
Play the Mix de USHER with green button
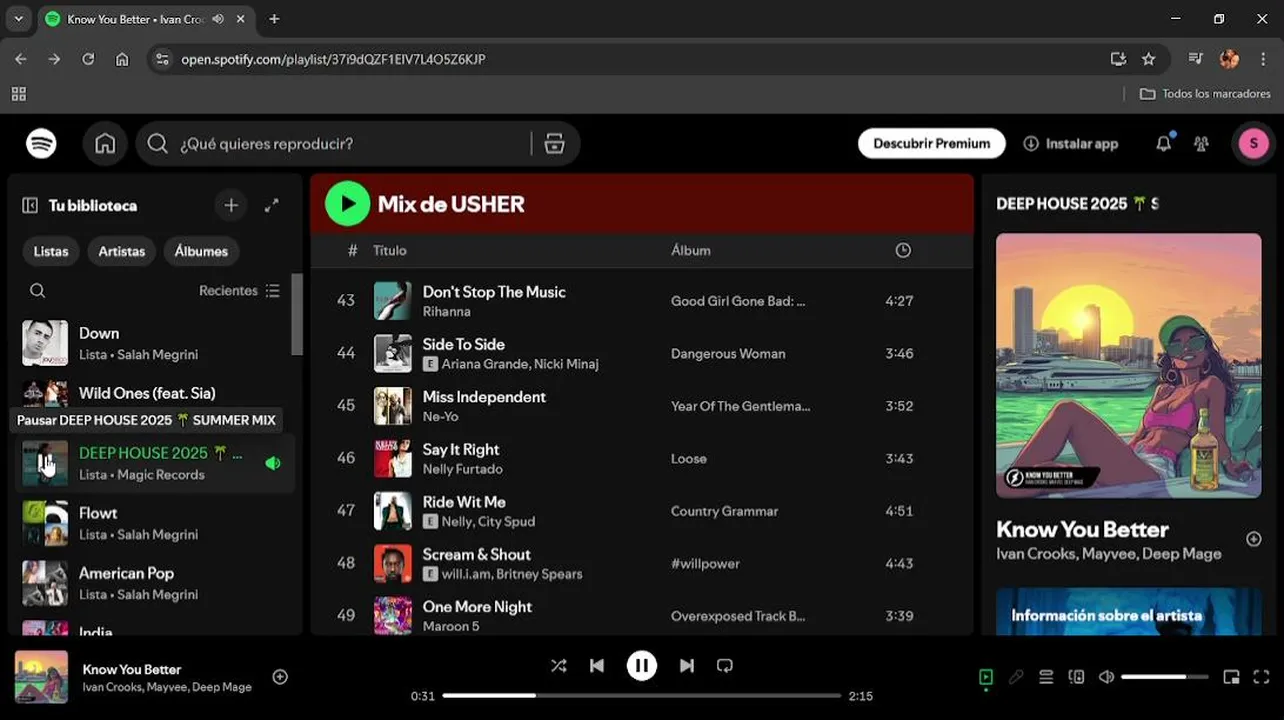(347, 204)
